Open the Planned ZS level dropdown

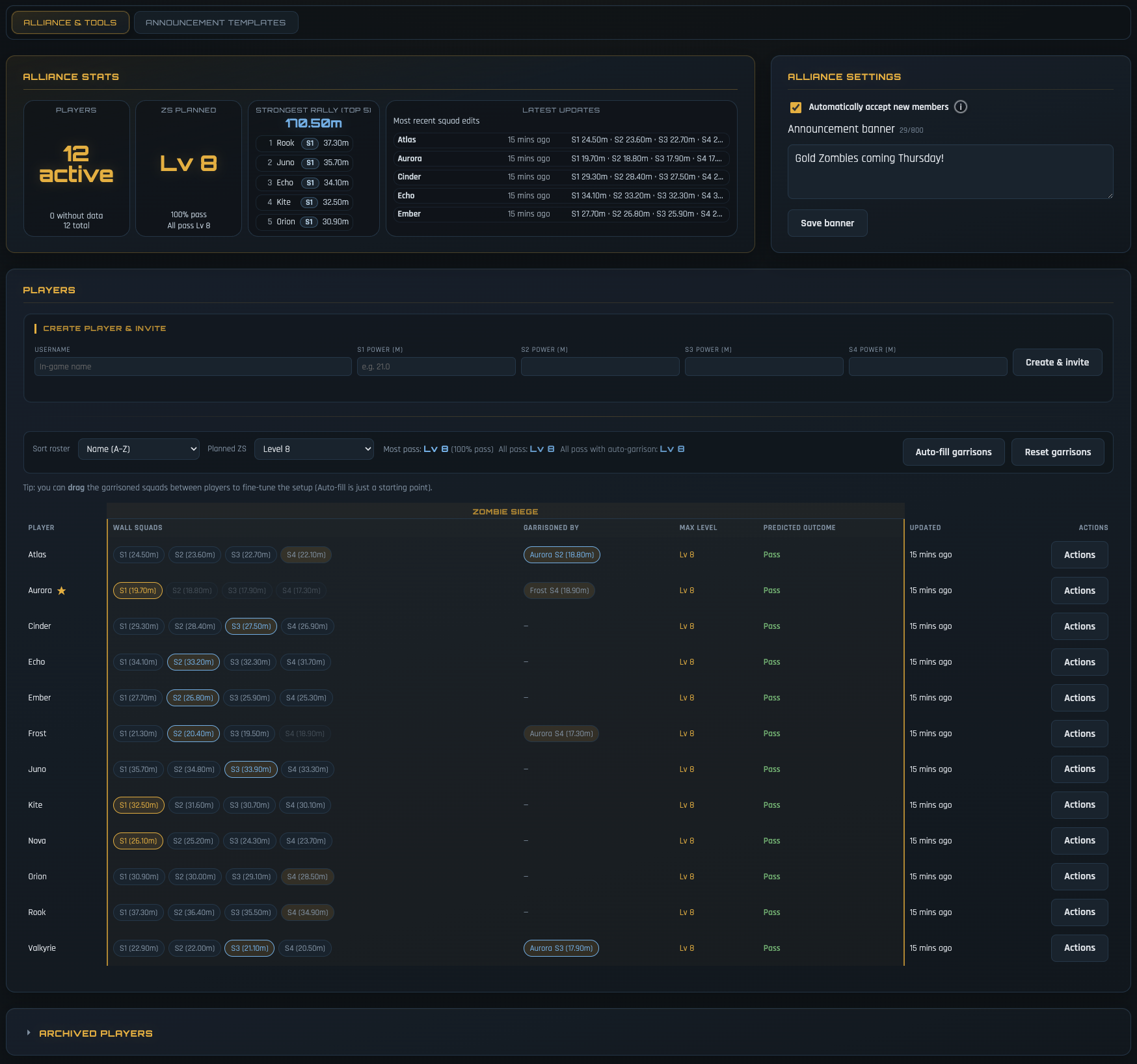314,449
